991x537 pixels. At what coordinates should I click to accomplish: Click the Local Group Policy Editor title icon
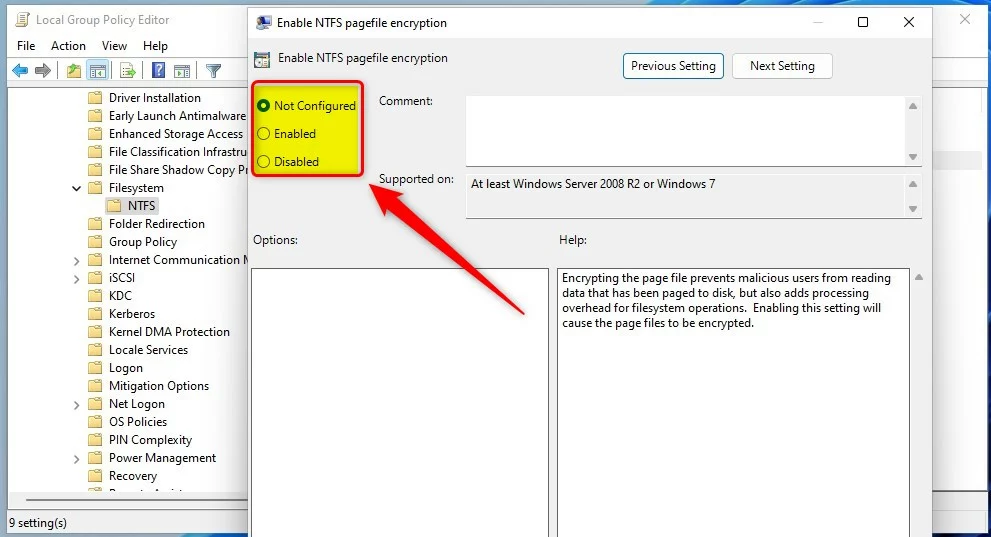click(23, 20)
